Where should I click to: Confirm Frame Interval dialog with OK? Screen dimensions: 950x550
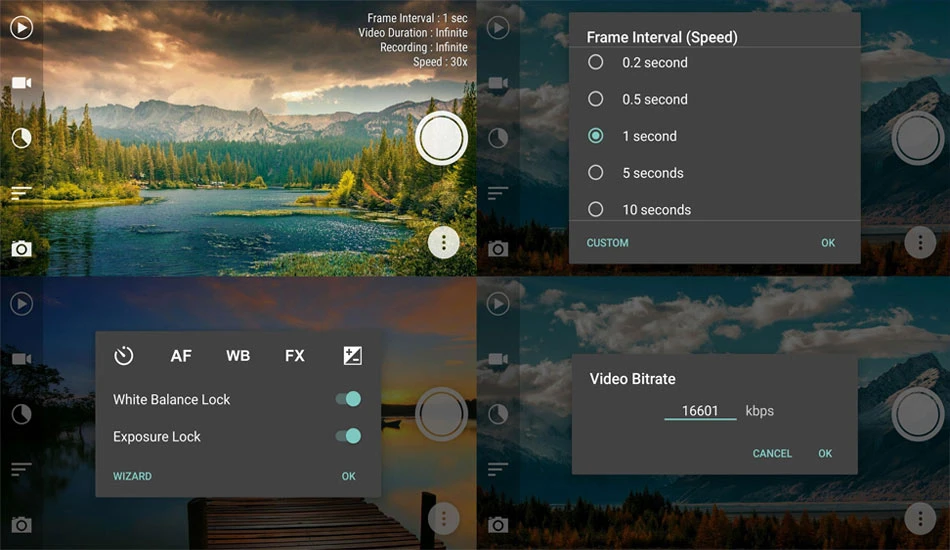click(x=828, y=243)
